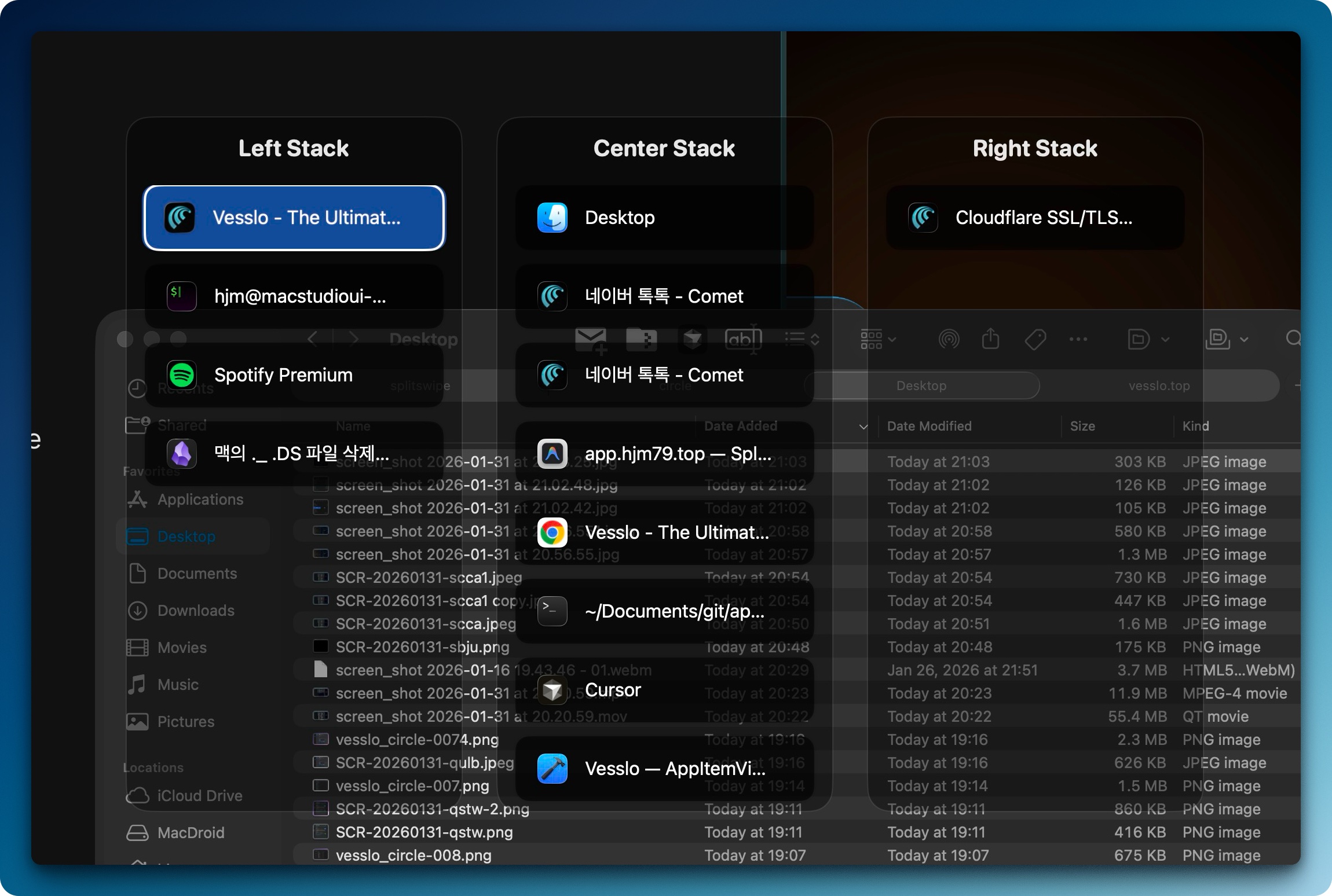Sort by Kind column header
The height and width of the screenshot is (896, 1332).
1195,426
